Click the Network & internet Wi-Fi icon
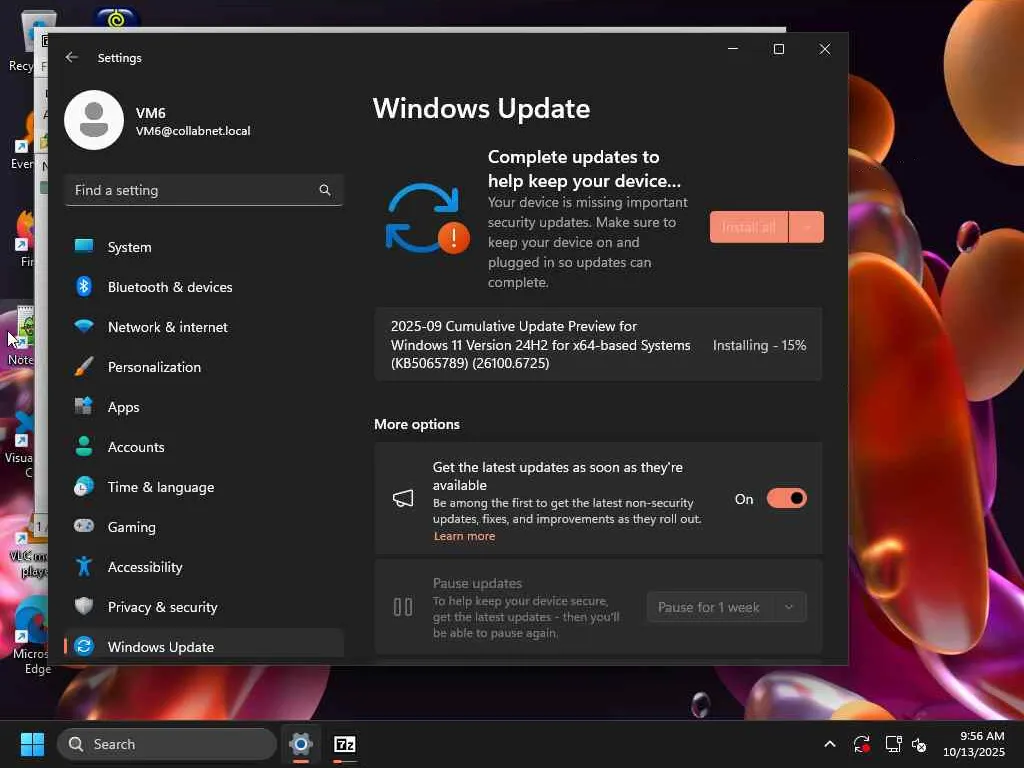1024x768 pixels. (x=84, y=326)
